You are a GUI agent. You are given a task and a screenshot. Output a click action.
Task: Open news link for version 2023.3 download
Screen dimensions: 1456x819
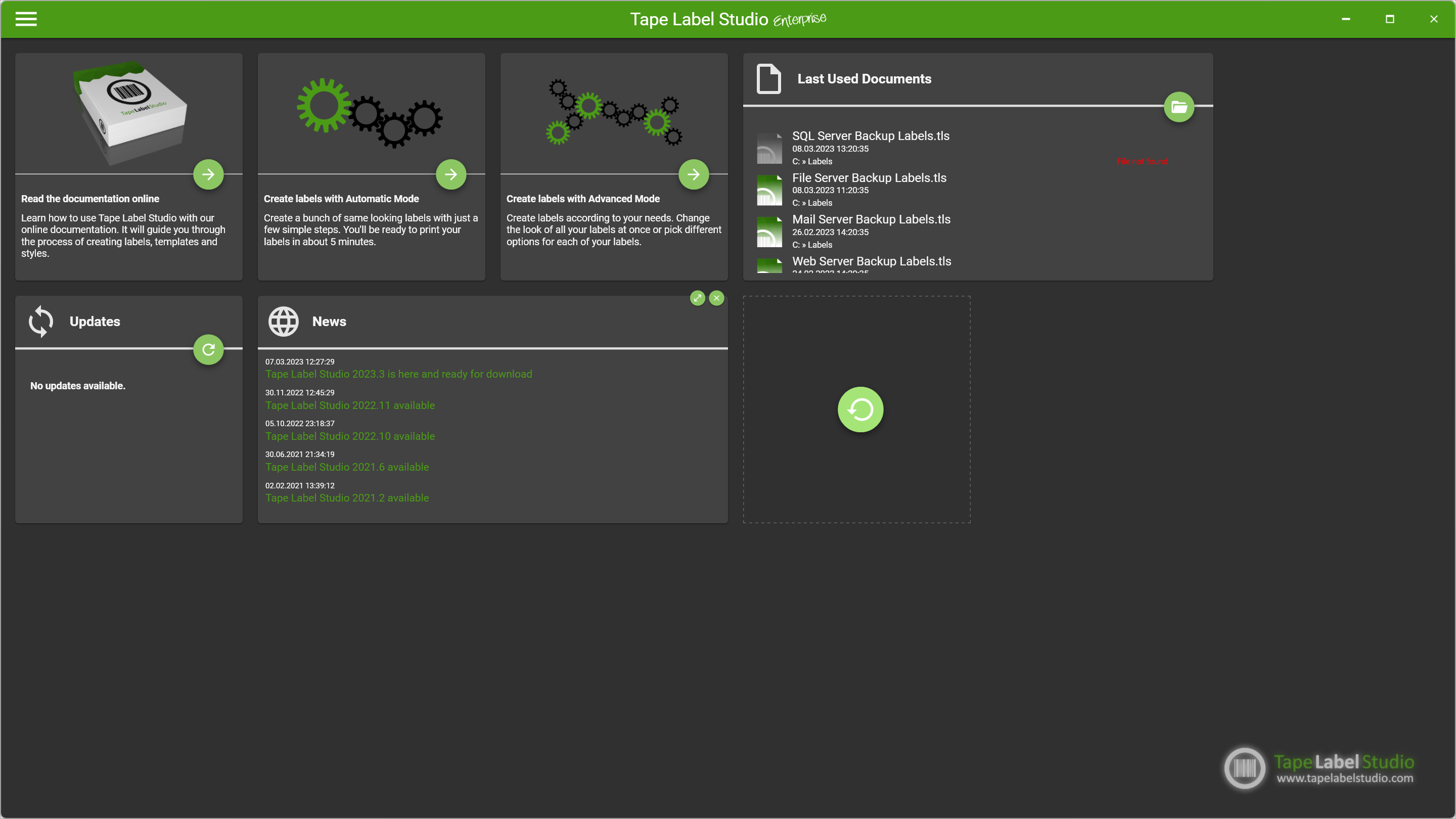pos(398,374)
